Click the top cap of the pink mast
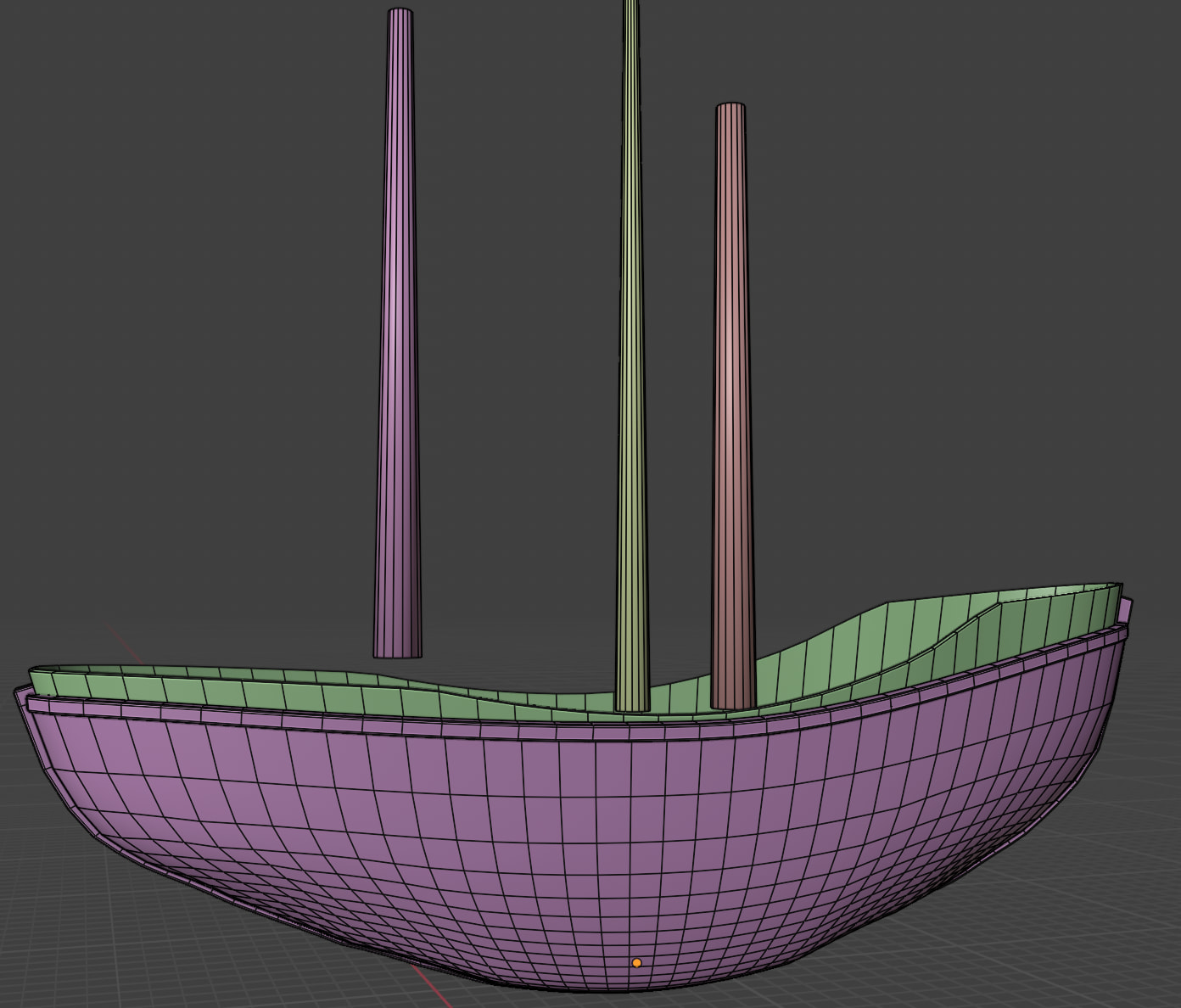 point(730,107)
